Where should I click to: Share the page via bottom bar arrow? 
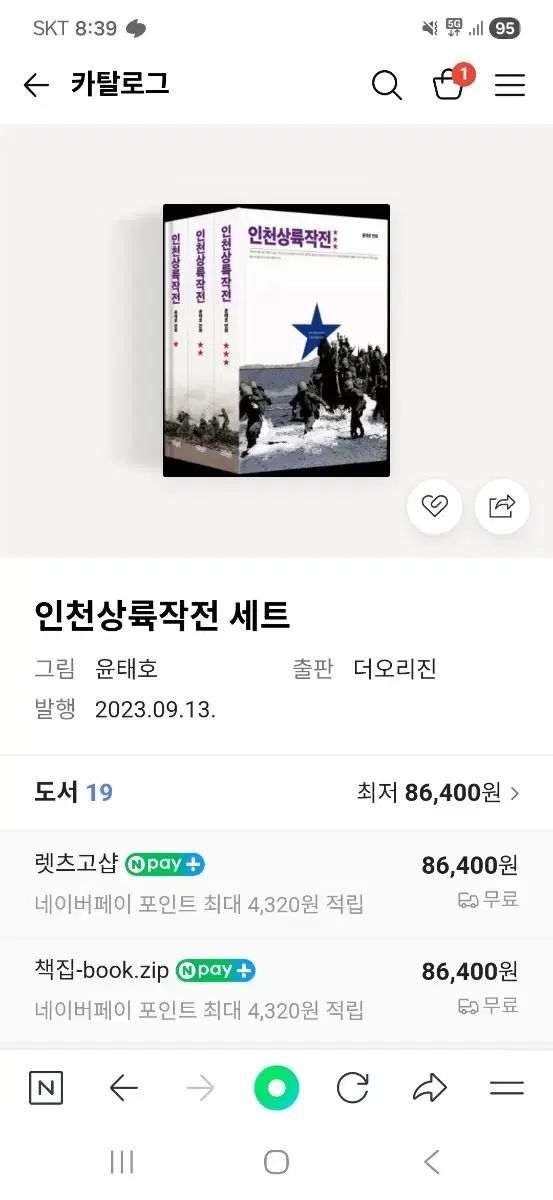pos(430,1088)
